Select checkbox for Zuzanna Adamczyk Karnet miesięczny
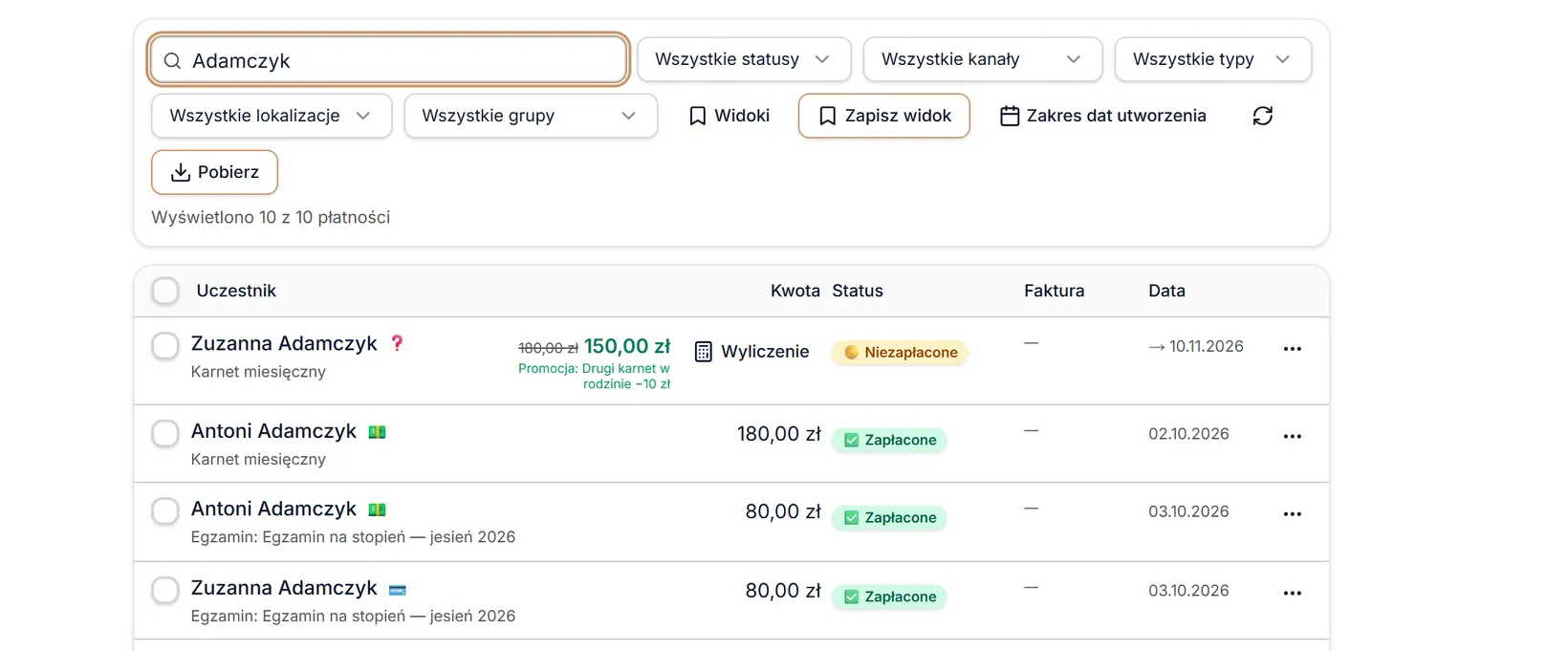 pos(165,346)
